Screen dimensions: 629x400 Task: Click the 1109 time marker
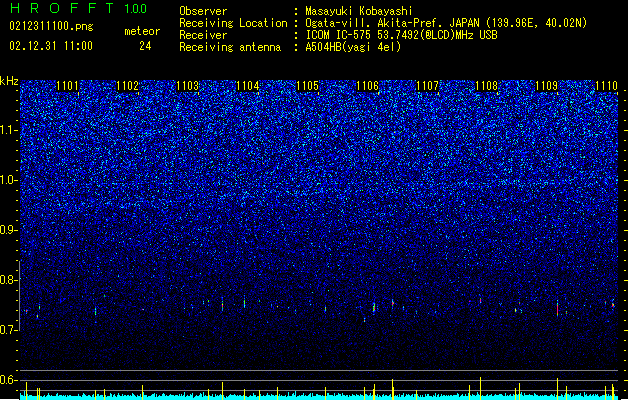coord(547,86)
